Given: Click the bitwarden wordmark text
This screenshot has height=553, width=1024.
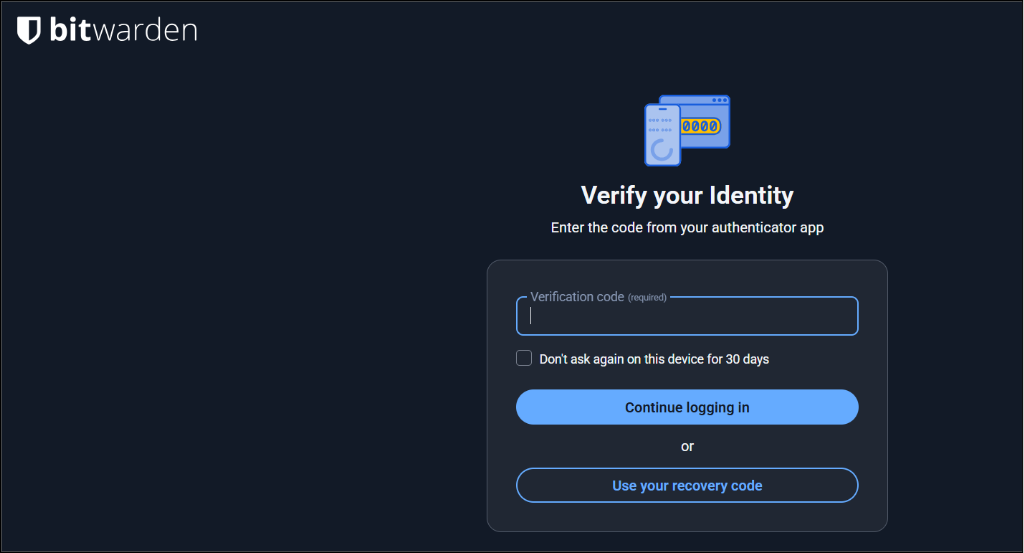Looking at the screenshot, I should [x=123, y=31].
